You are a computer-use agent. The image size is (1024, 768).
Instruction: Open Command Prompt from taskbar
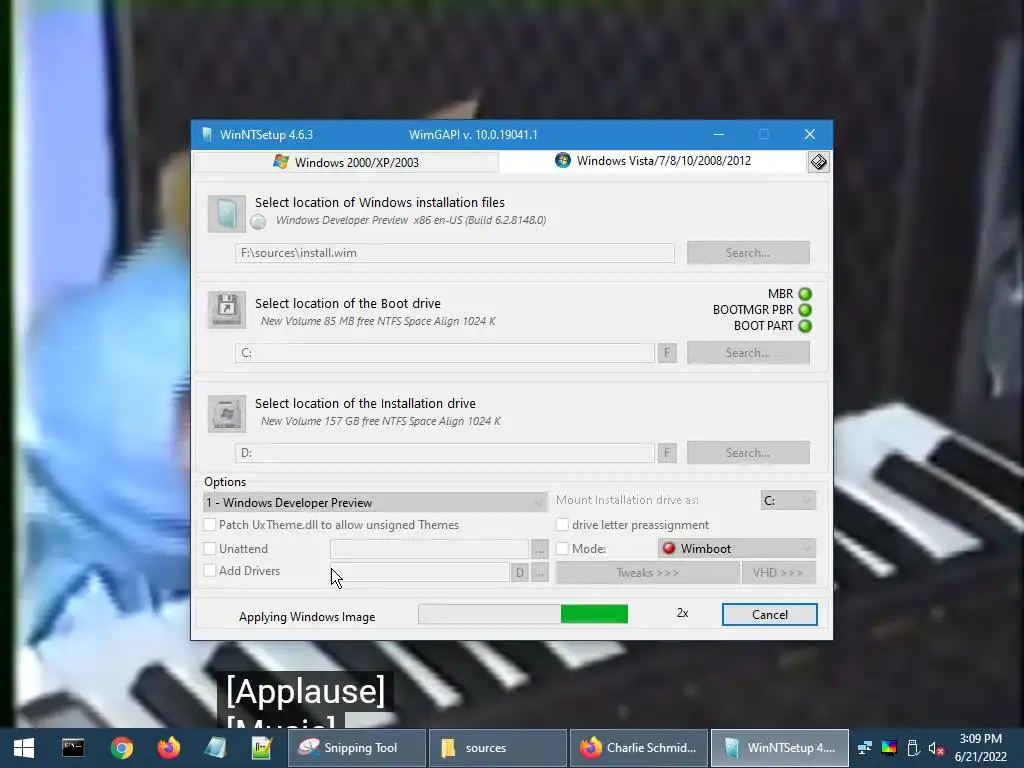[73, 748]
